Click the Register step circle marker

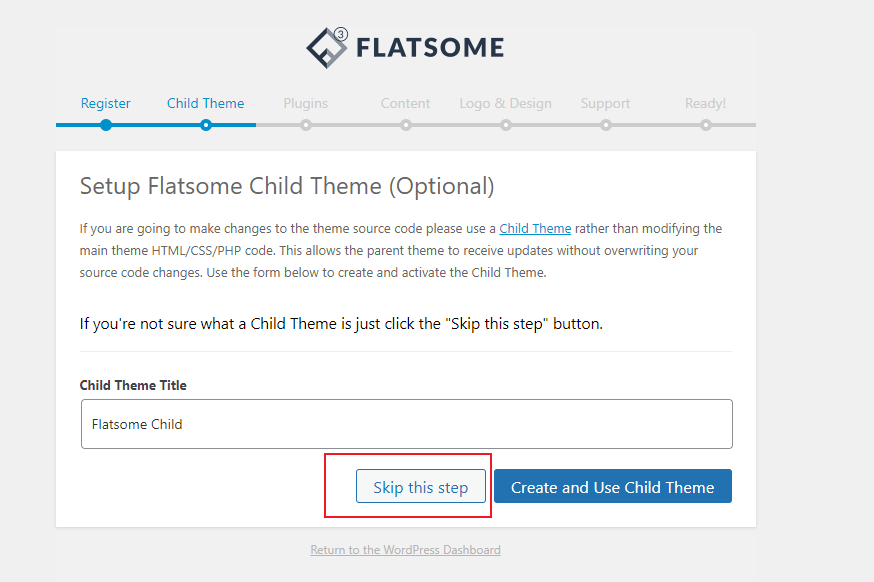click(106, 125)
